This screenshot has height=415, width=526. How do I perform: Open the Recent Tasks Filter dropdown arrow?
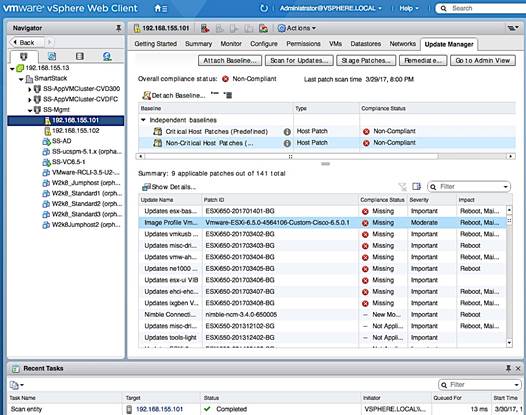516,385
